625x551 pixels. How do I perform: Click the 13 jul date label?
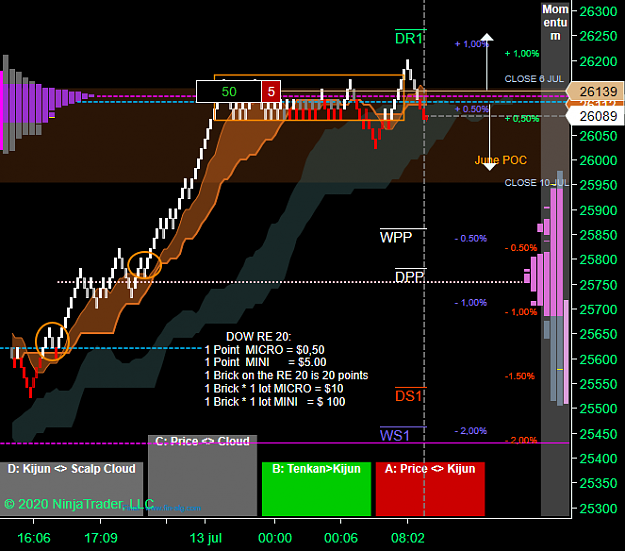[206, 538]
